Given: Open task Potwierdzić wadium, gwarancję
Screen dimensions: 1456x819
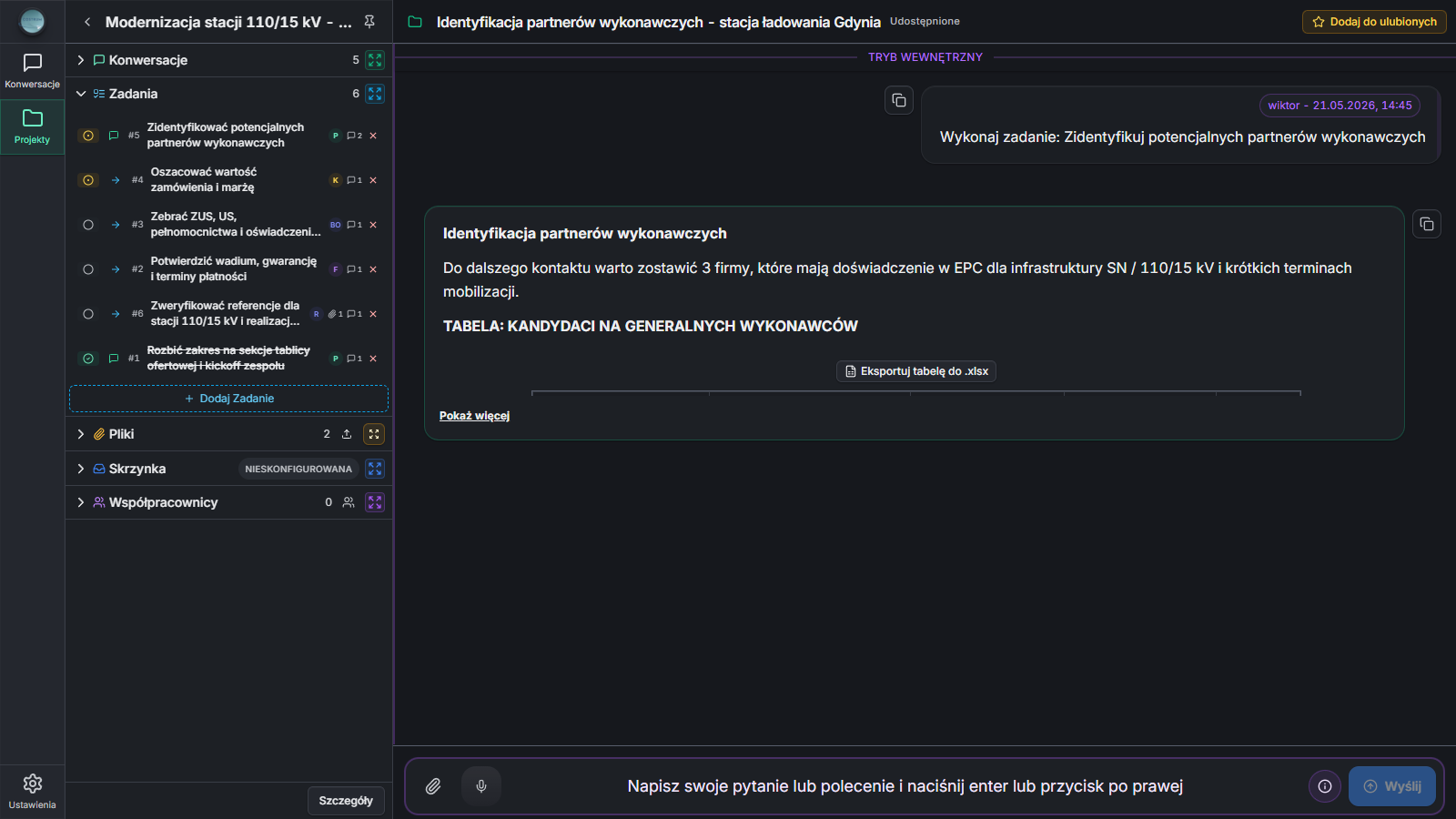Looking at the screenshot, I should (234, 269).
